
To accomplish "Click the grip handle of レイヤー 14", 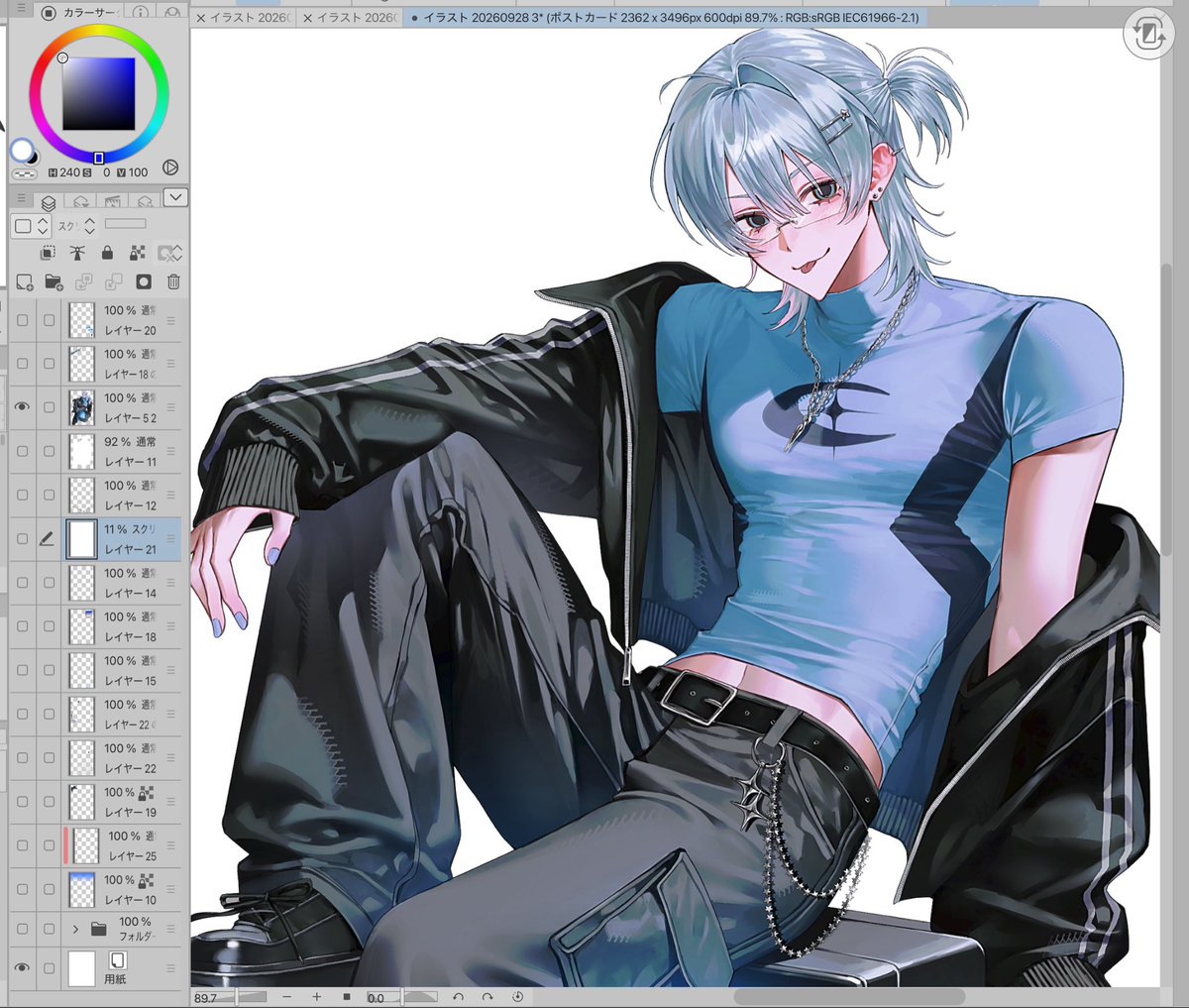I will tap(171, 583).
